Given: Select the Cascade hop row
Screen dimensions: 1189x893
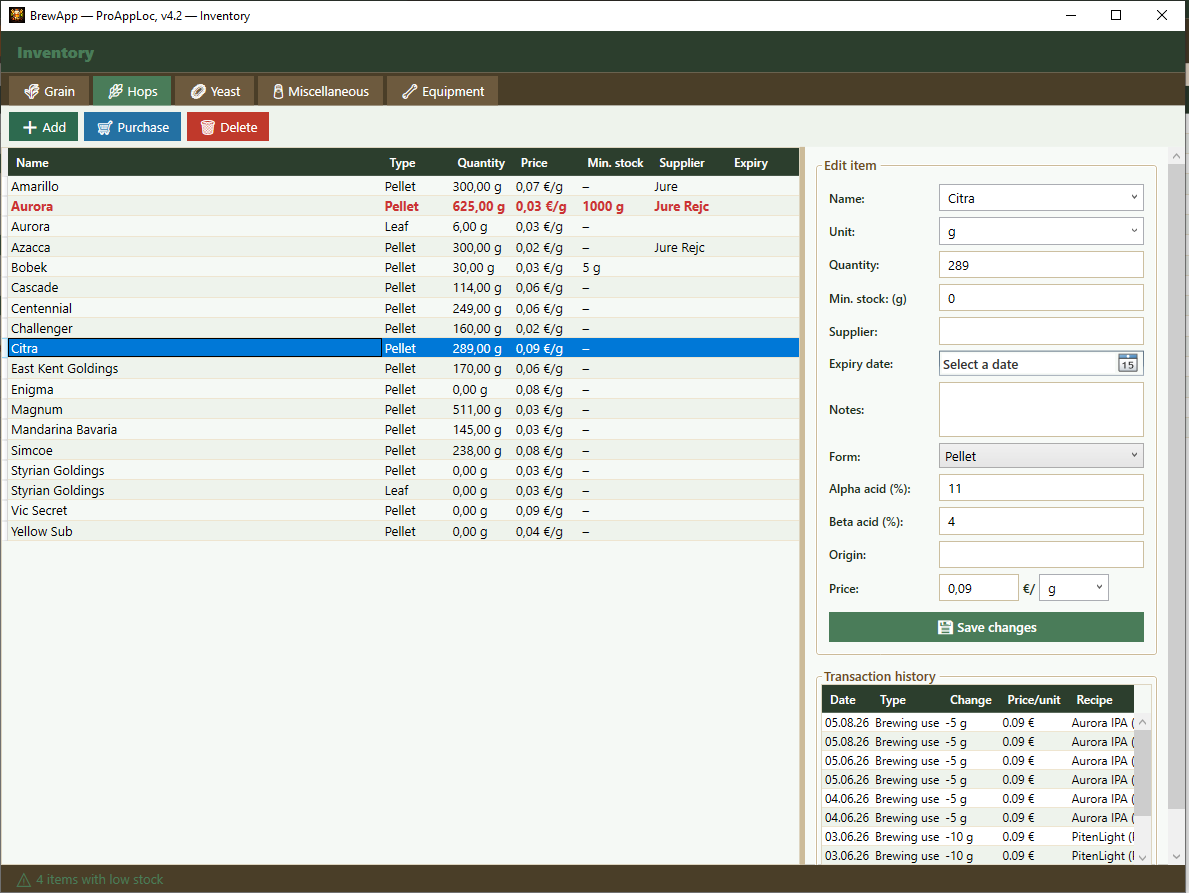Looking at the screenshot, I should pyautogui.click(x=403, y=287).
